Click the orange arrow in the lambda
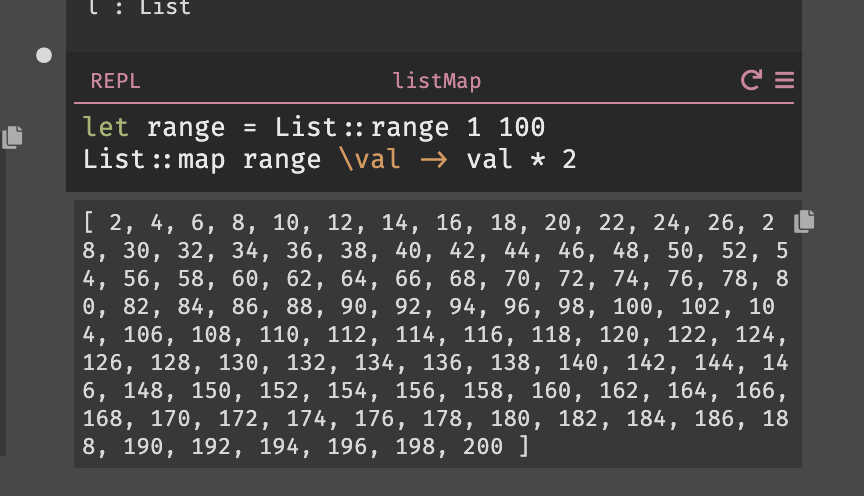 434,160
